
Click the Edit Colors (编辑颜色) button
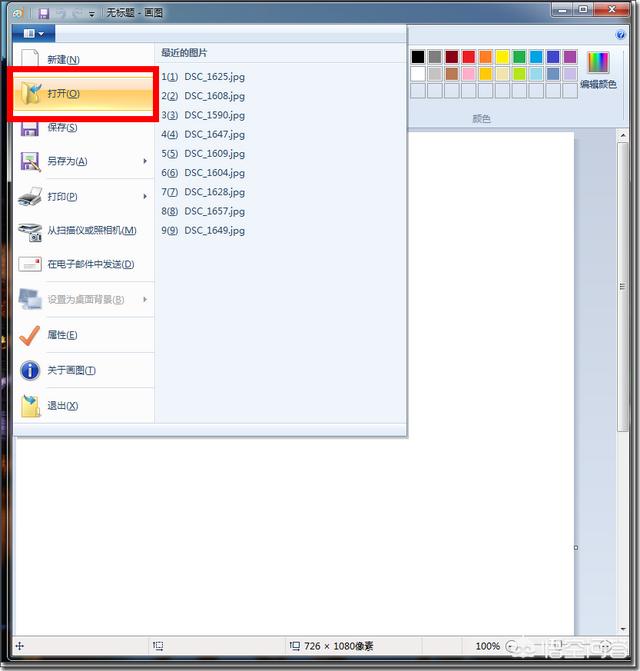click(599, 69)
